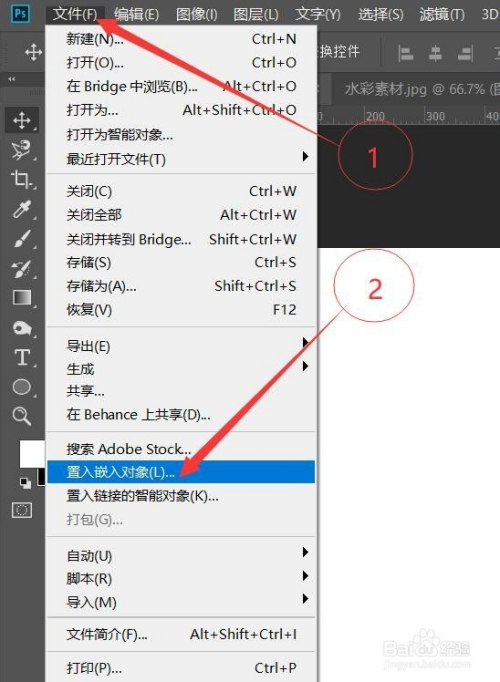Choose 置入链接的智能对象(K)... entry
Screen dimensions: 500x682
(181, 495)
